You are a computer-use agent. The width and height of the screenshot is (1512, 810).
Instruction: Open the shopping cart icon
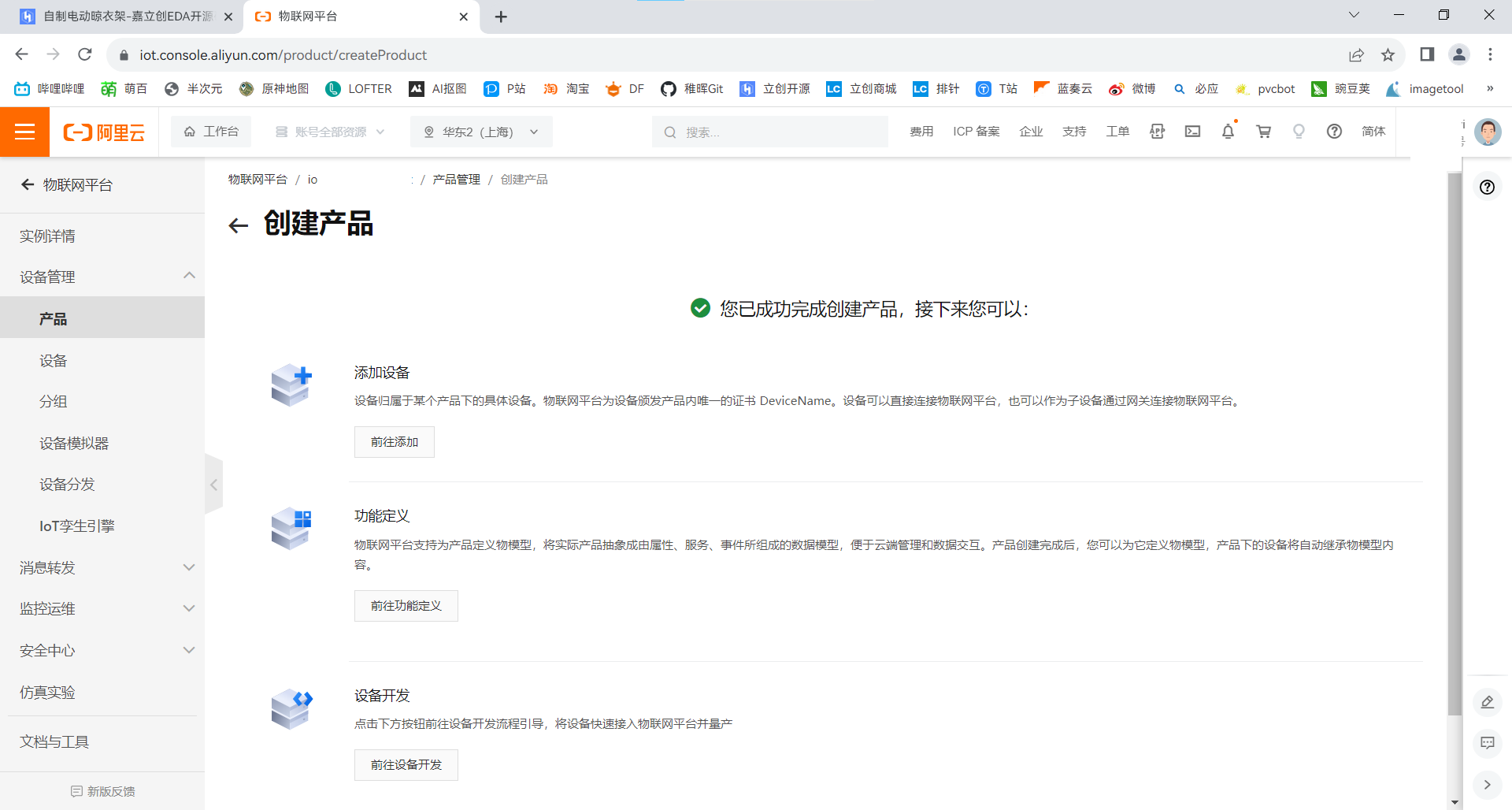[x=1263, y=132]
